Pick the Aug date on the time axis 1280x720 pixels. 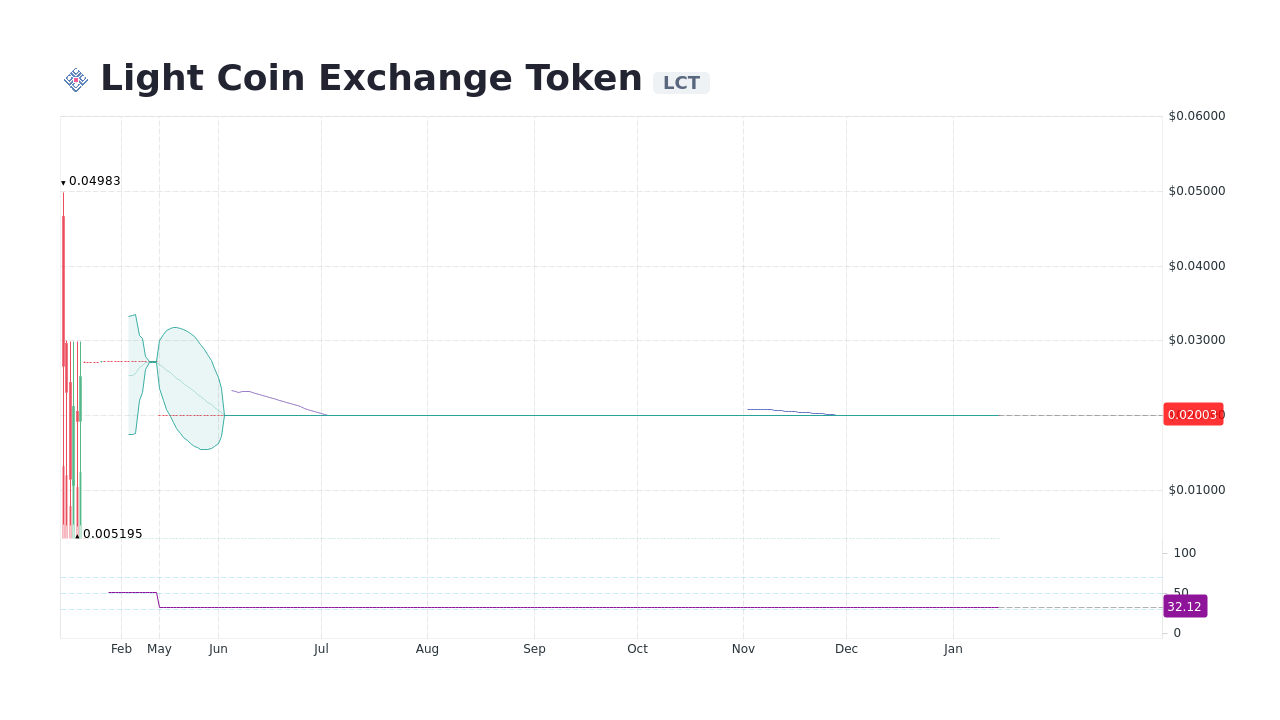[x=427, y=649]
